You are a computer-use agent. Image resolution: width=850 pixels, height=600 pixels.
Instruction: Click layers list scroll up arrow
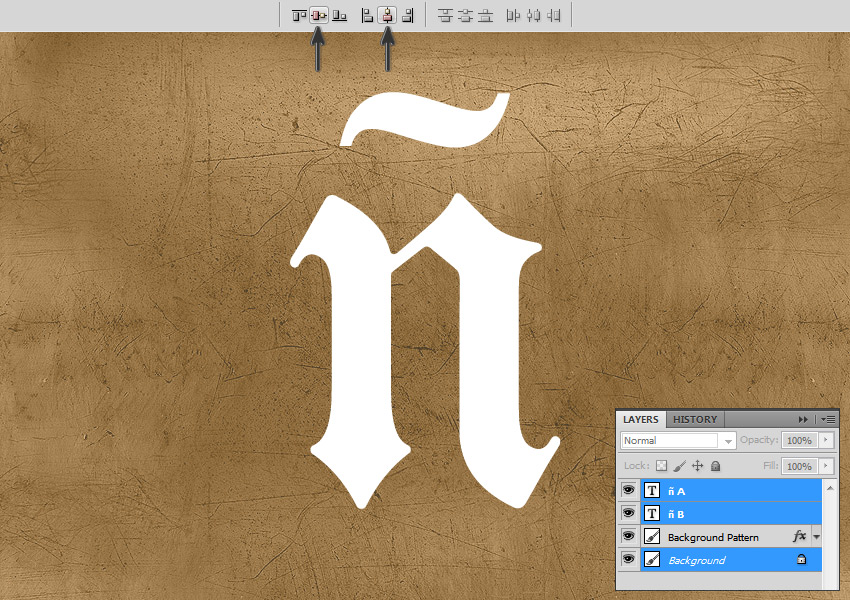point(830,488)
